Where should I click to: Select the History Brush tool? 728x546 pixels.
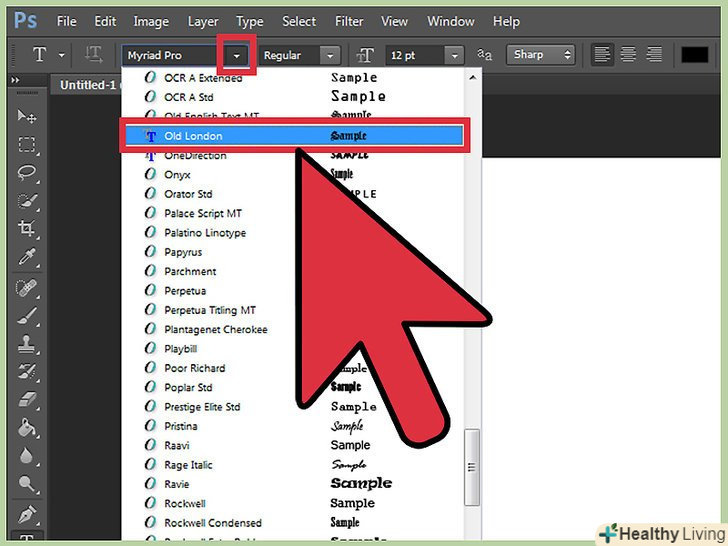tap(26, 372)
